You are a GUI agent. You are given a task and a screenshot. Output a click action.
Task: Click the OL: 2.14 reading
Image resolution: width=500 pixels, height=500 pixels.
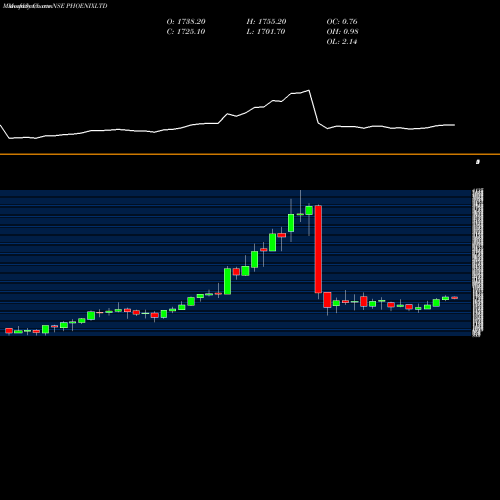point(342,42)
